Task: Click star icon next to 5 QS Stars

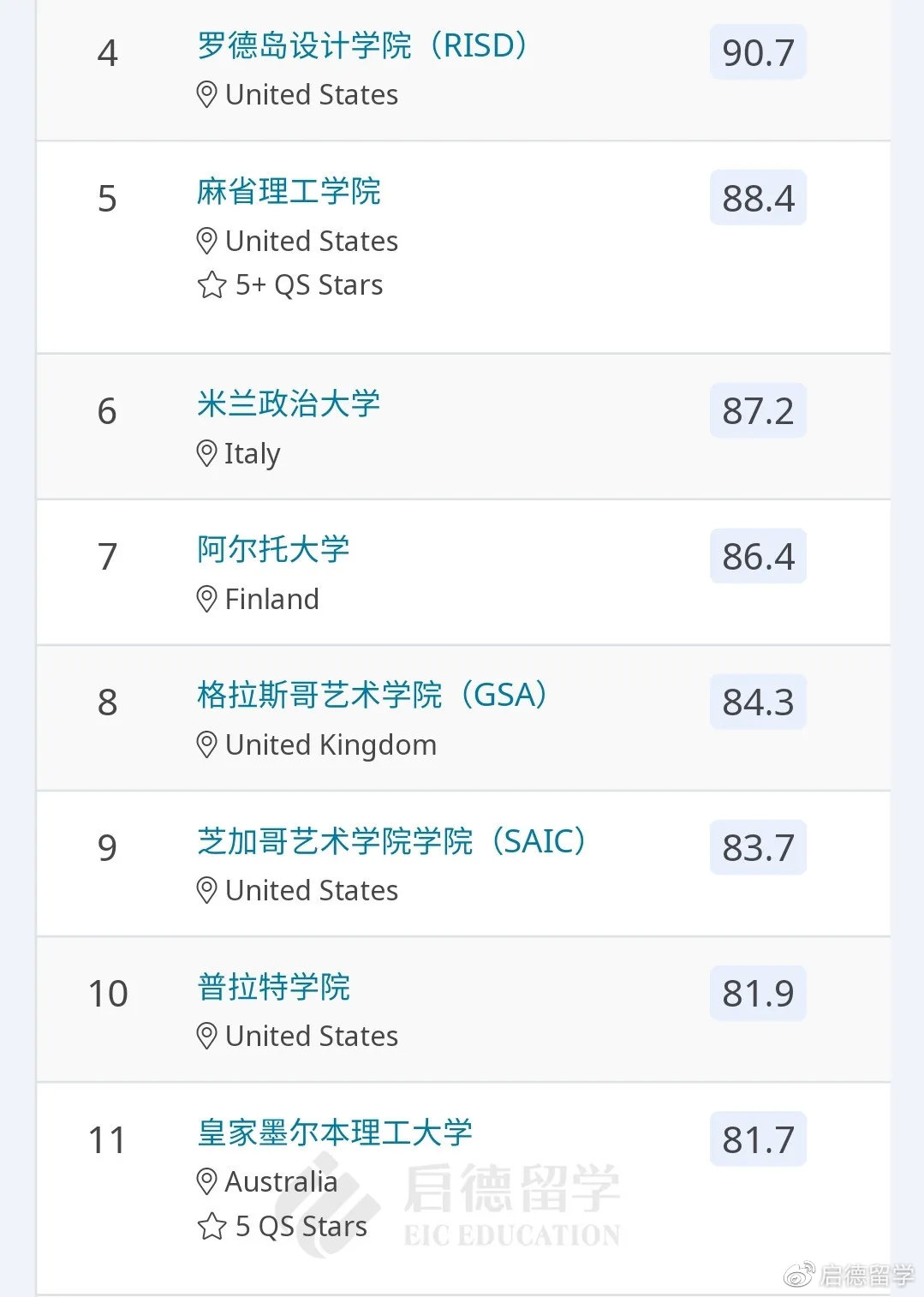Action: pyautogui.click(x=212, y=1226)
